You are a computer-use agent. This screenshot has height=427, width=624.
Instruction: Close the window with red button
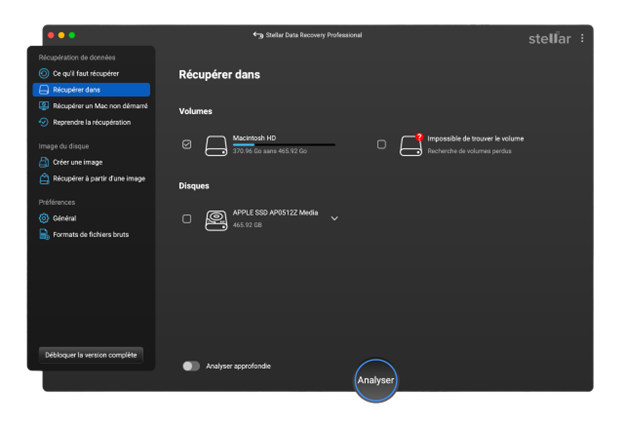click(x=51, y=35)
